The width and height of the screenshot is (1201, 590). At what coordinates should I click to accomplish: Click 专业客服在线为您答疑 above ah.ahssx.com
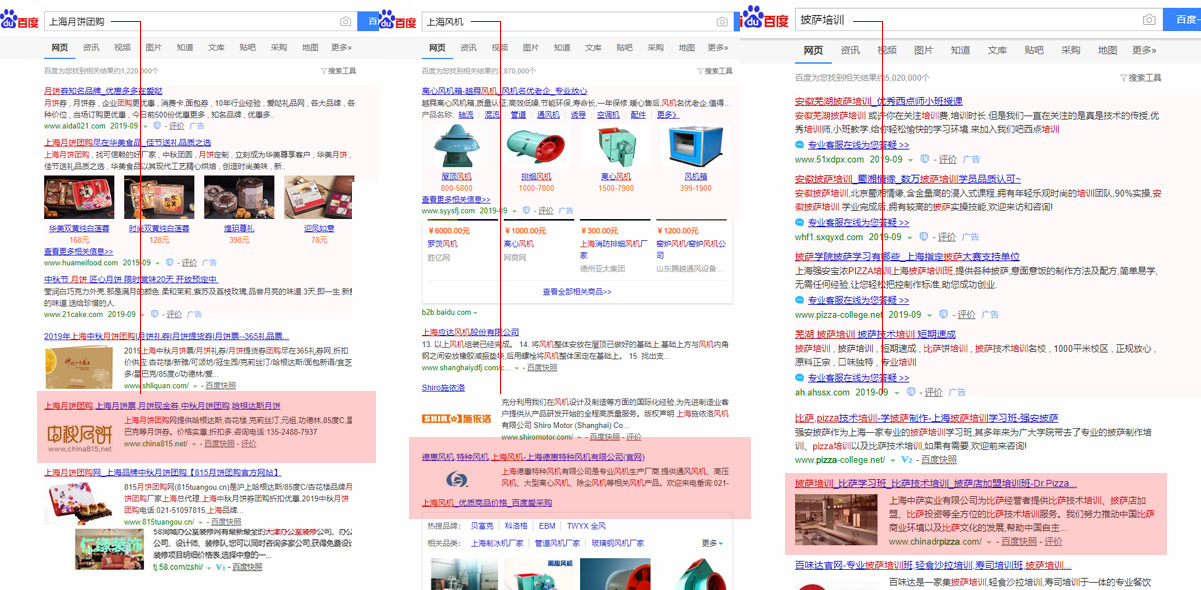(x=859, y=379)
